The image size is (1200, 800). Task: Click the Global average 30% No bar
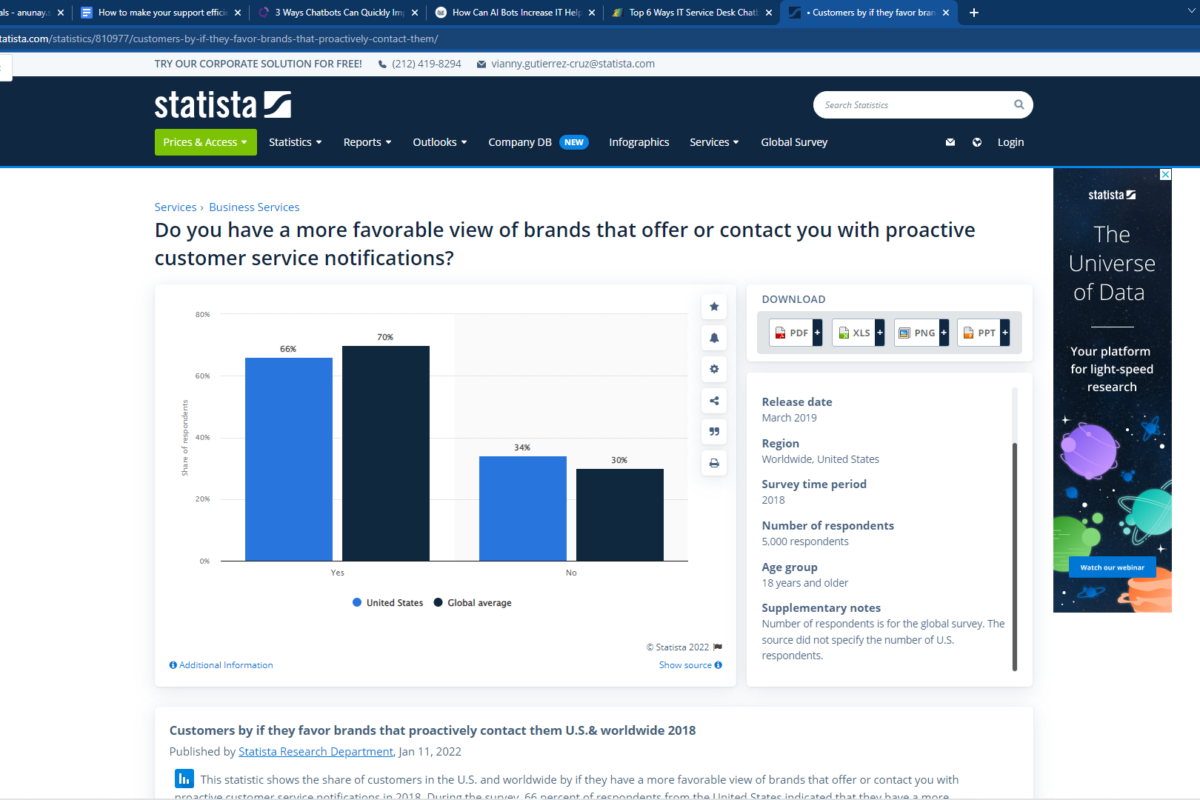pyautogui.click(x=620, y=515)
